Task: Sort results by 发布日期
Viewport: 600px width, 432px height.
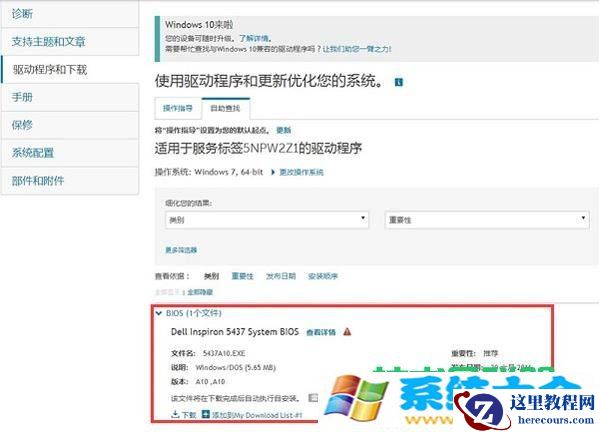Action: (281, 276)
